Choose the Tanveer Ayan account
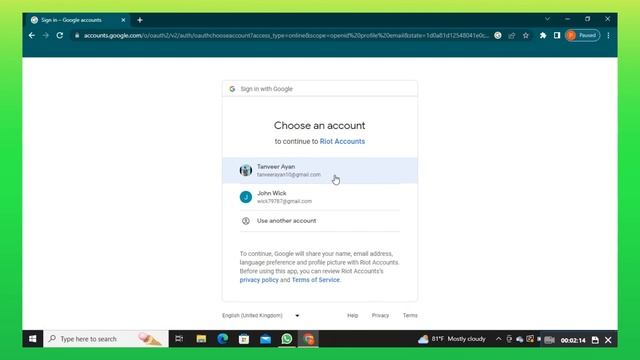Image resolution: width=640 pixels, height=360 pixels. pos(320,171)
